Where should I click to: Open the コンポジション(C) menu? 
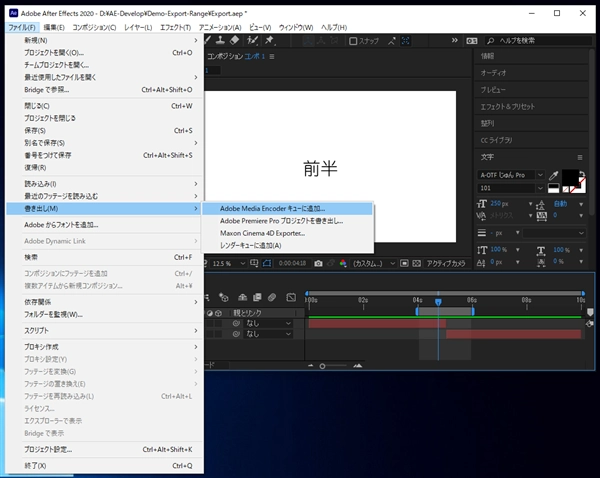pyautogui.click(x=94, y=28)
